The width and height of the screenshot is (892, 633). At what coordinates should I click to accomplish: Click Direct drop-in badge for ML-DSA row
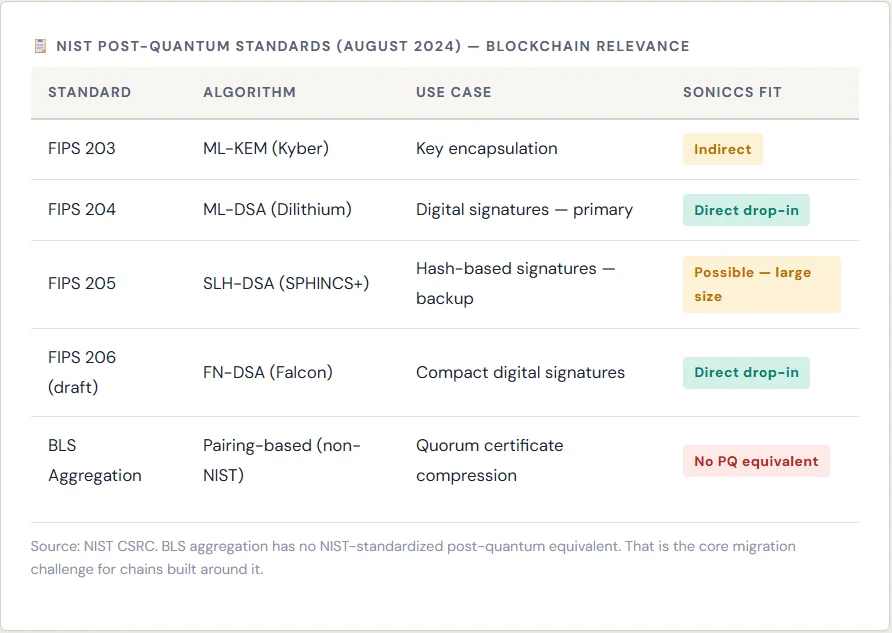click(x=746, y=210)
